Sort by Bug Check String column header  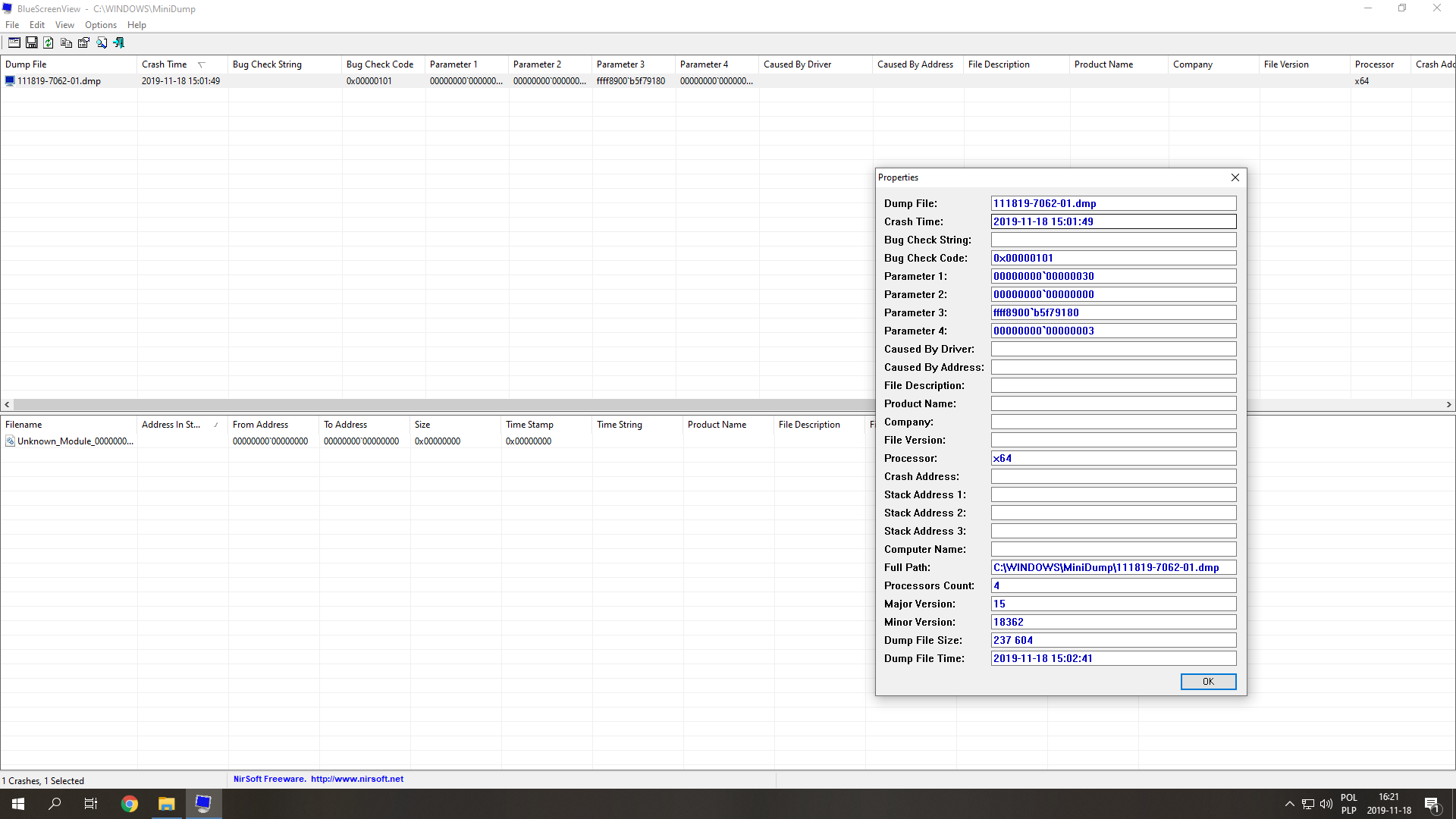(x=284, y=64)
